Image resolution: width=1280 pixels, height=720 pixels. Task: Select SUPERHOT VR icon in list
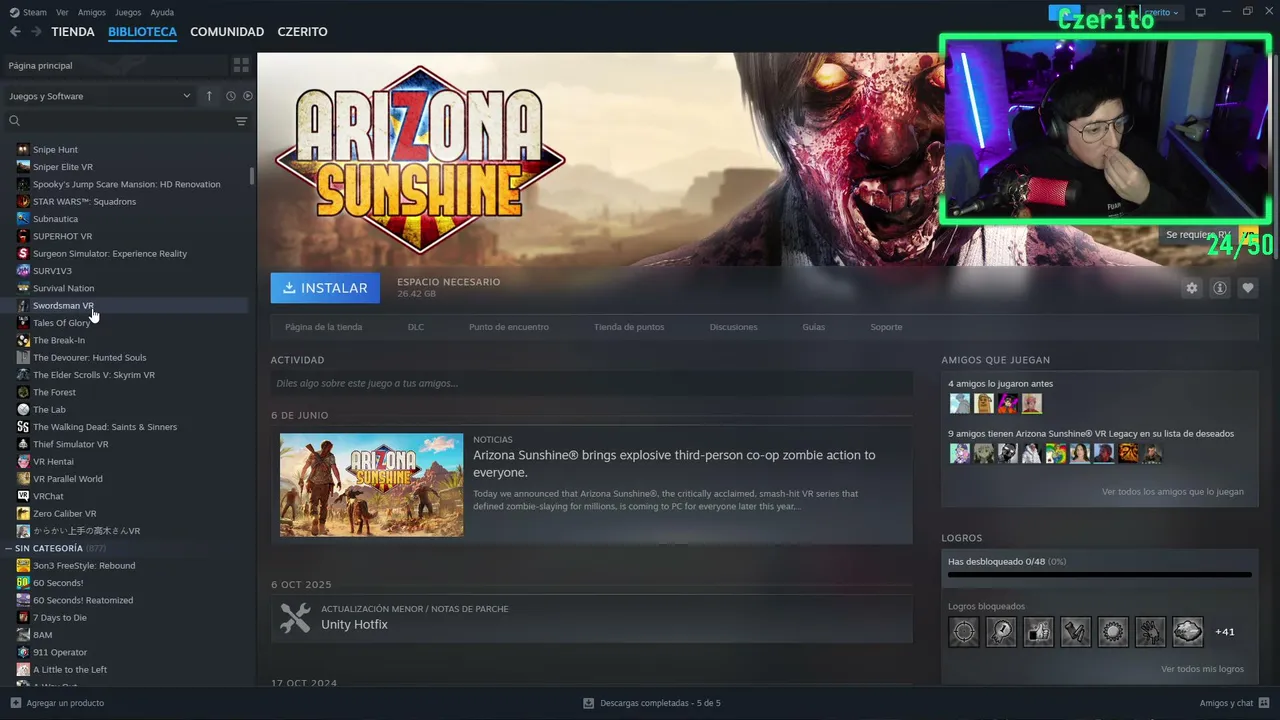coord(23,236)
